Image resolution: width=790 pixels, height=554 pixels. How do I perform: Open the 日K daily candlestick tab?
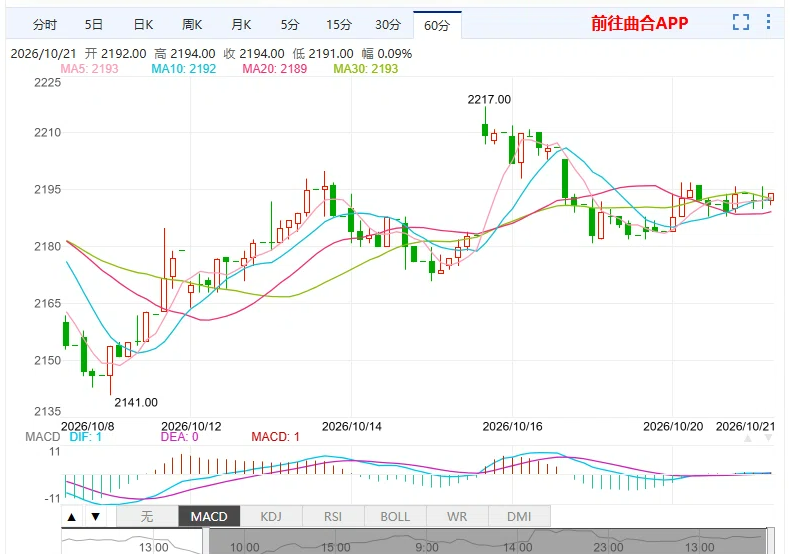[143, 25]
